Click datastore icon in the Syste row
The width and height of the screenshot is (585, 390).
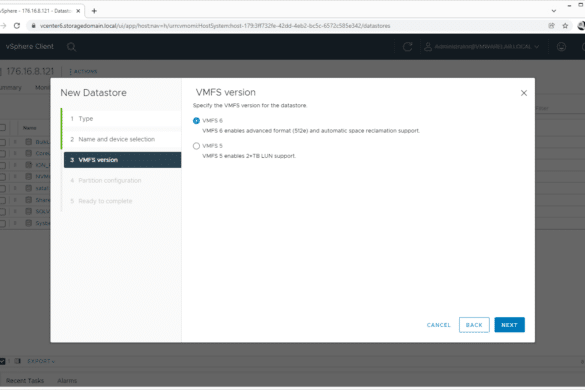coord(29,223)
